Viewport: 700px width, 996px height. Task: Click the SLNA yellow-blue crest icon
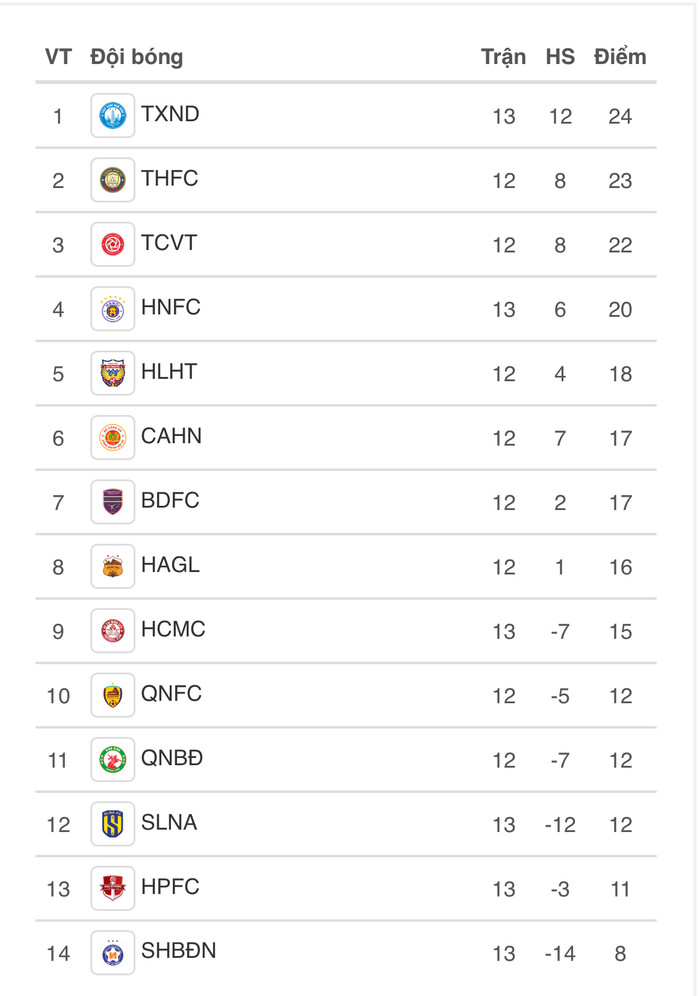(x=112, y=823)
